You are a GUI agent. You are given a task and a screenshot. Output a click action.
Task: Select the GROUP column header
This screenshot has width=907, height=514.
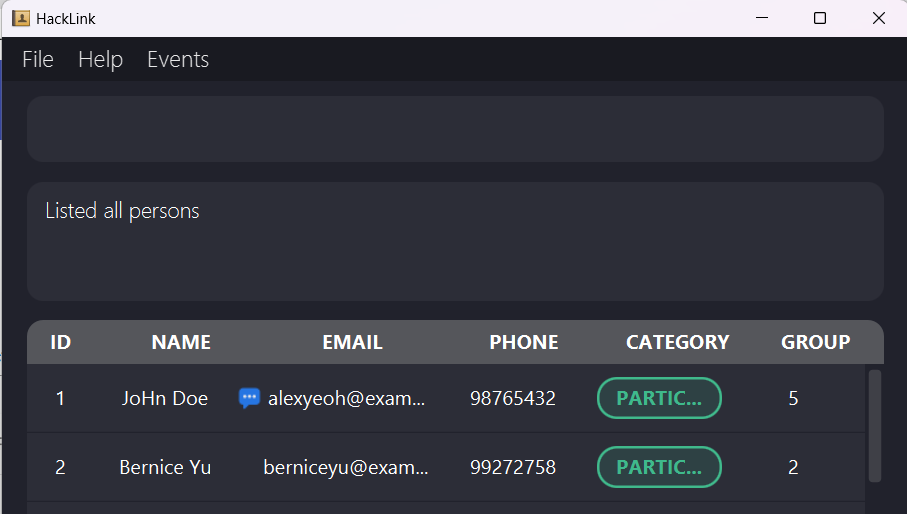[x=816, y=342]
